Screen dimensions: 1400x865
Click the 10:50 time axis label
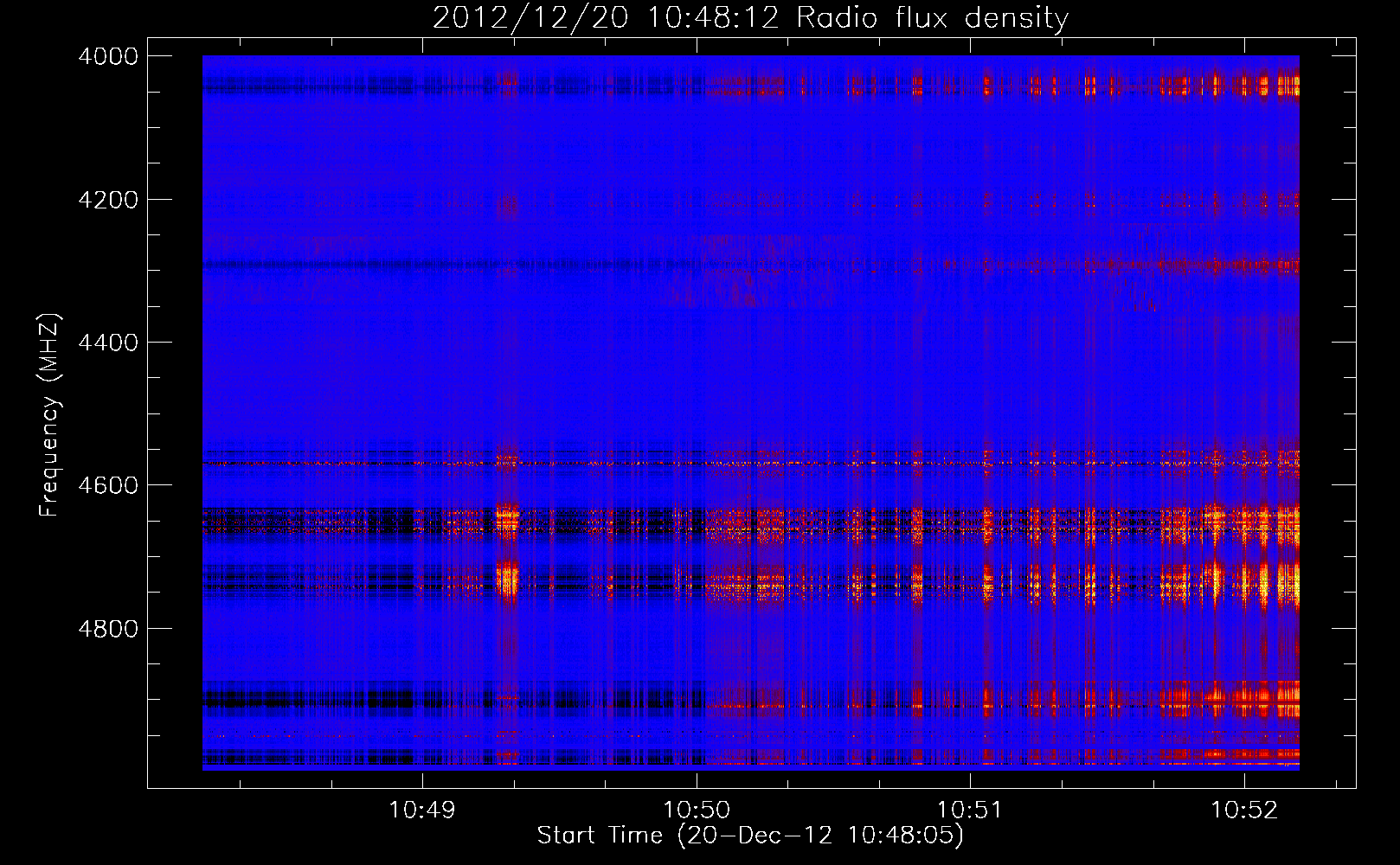pyautogui.click(x=697, y=811)
